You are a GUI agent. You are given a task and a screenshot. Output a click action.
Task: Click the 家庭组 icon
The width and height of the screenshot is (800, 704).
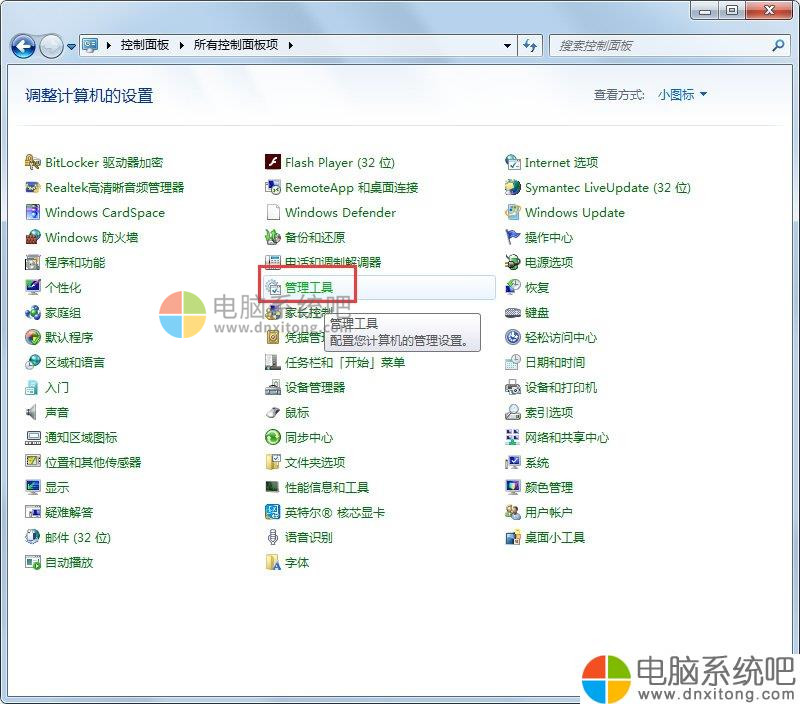point(33,313)
